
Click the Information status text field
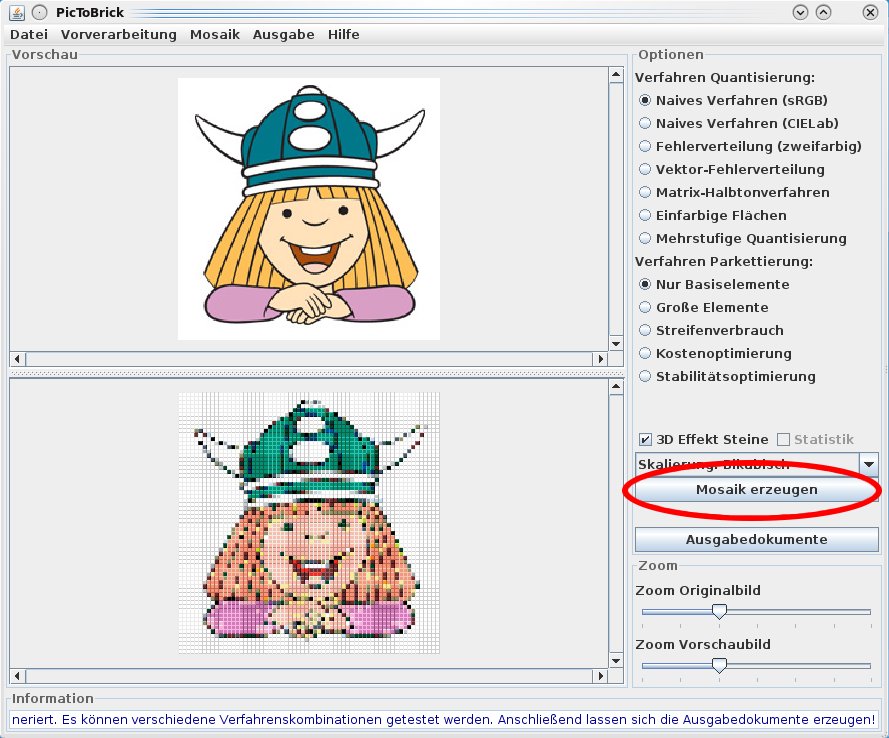(443, 720)
